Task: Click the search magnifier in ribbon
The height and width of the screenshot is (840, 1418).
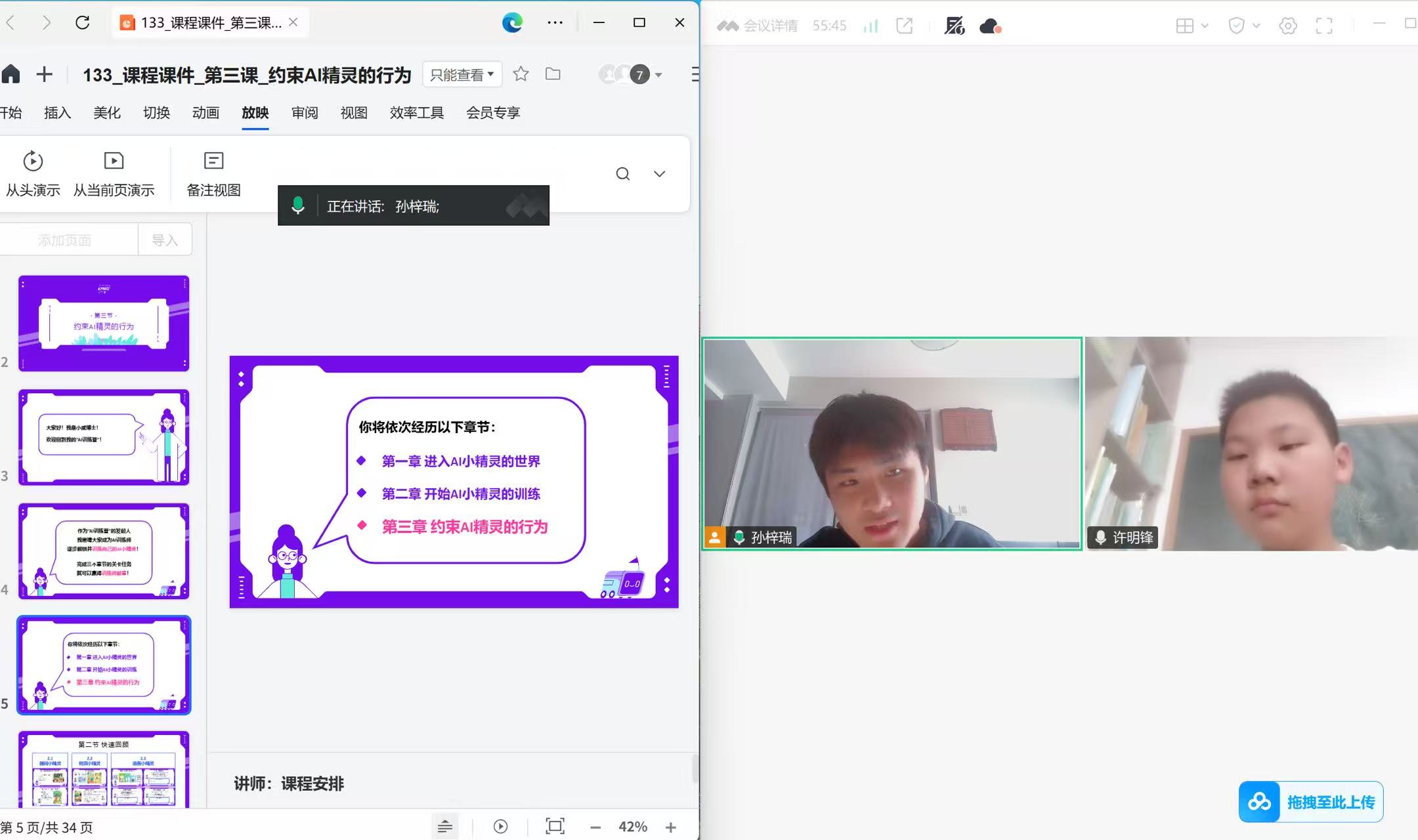Action: pos(622,174)
